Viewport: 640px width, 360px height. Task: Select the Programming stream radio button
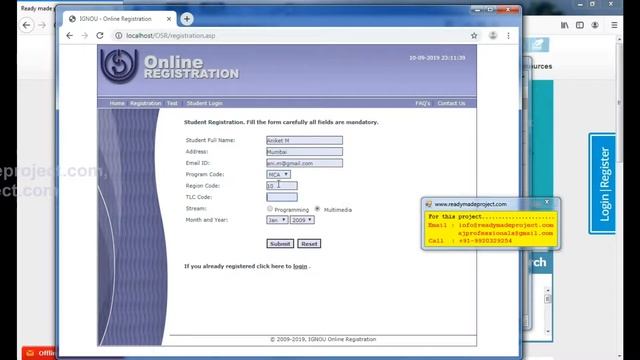coord(270,209)
